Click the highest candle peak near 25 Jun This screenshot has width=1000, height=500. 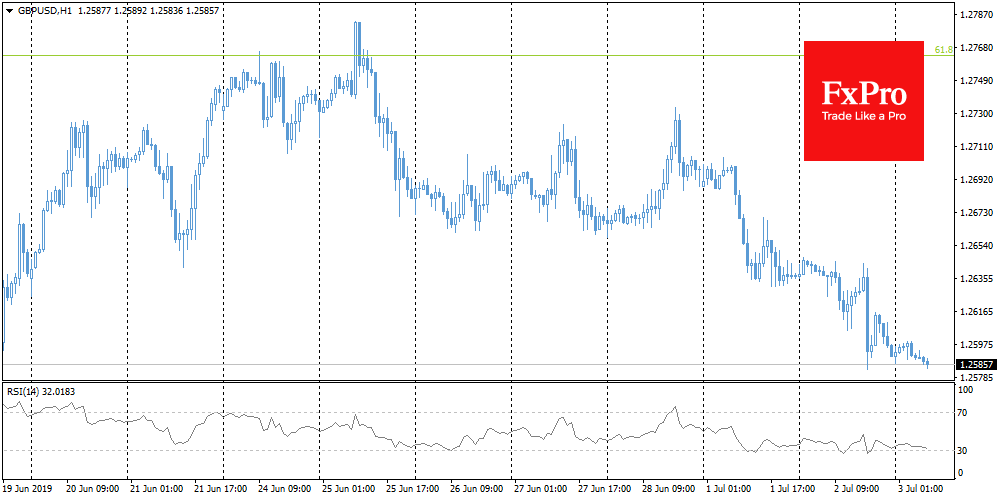(x=357, y=25)
